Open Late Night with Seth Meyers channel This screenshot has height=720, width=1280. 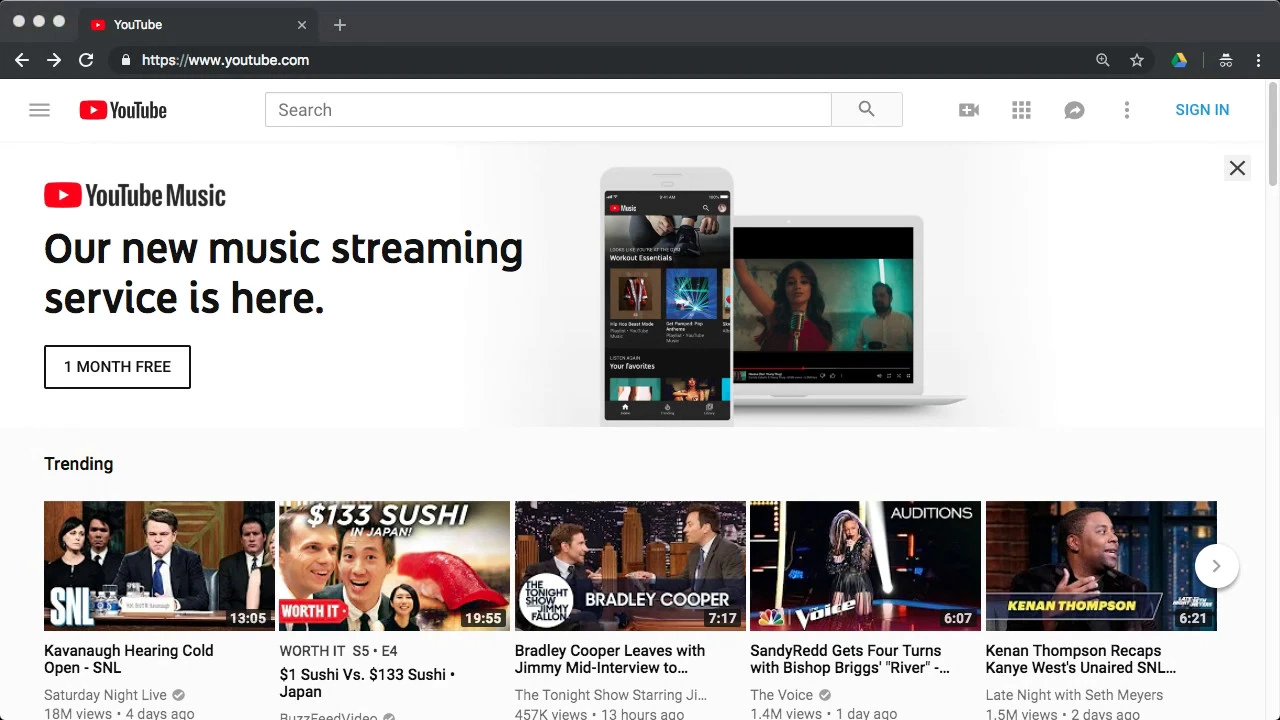click(x=1074, y=695)
